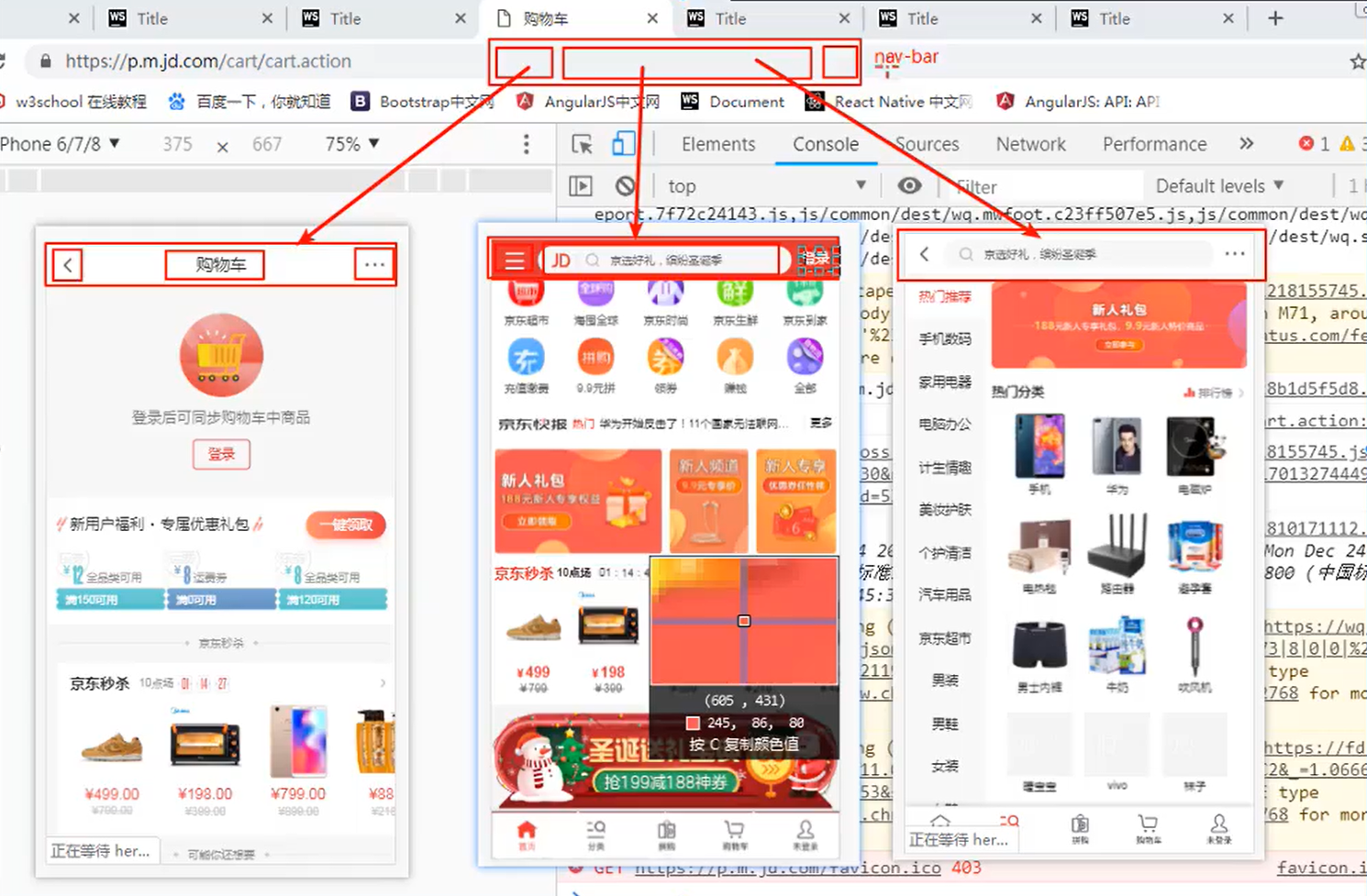1367x896 pixels.
Task: Open three-dot menu on cart page
Action: pyautogui.click(x=374, y=264)
